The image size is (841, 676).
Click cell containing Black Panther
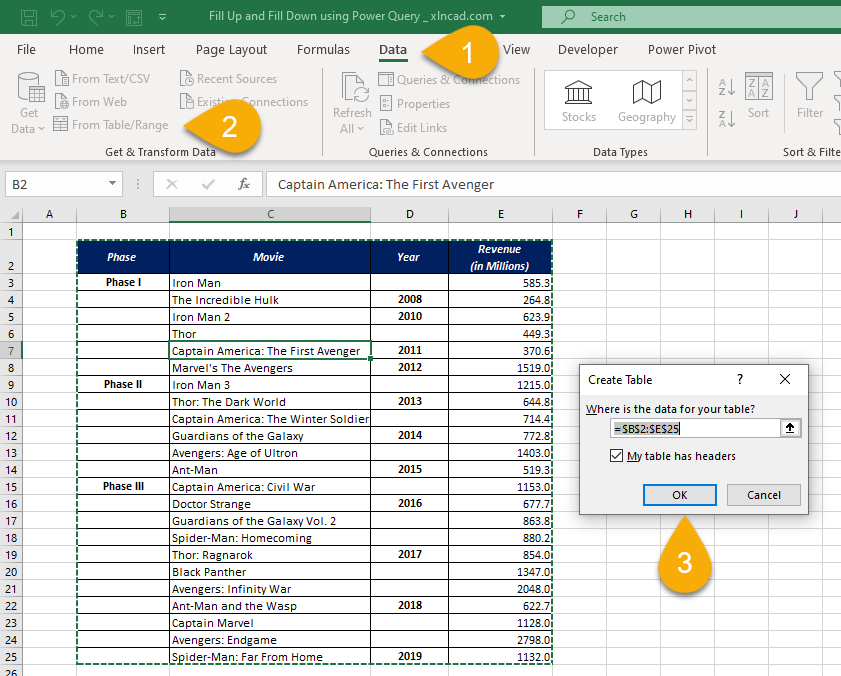270,572
